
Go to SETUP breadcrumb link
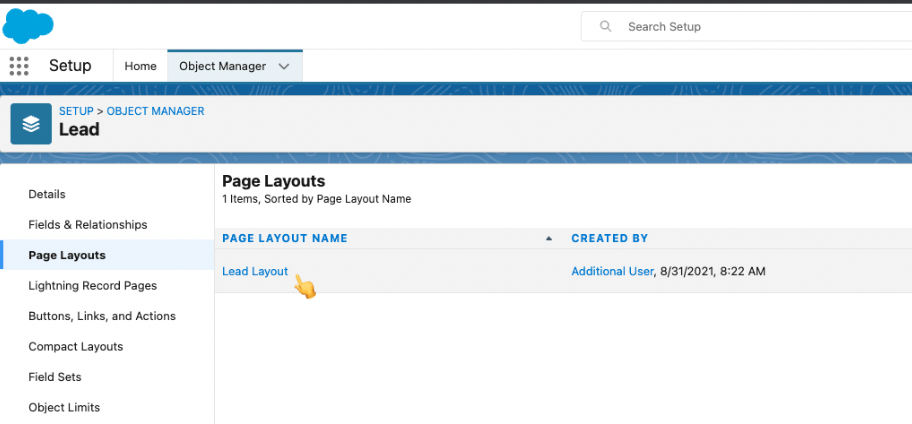(x=76, y=111)
